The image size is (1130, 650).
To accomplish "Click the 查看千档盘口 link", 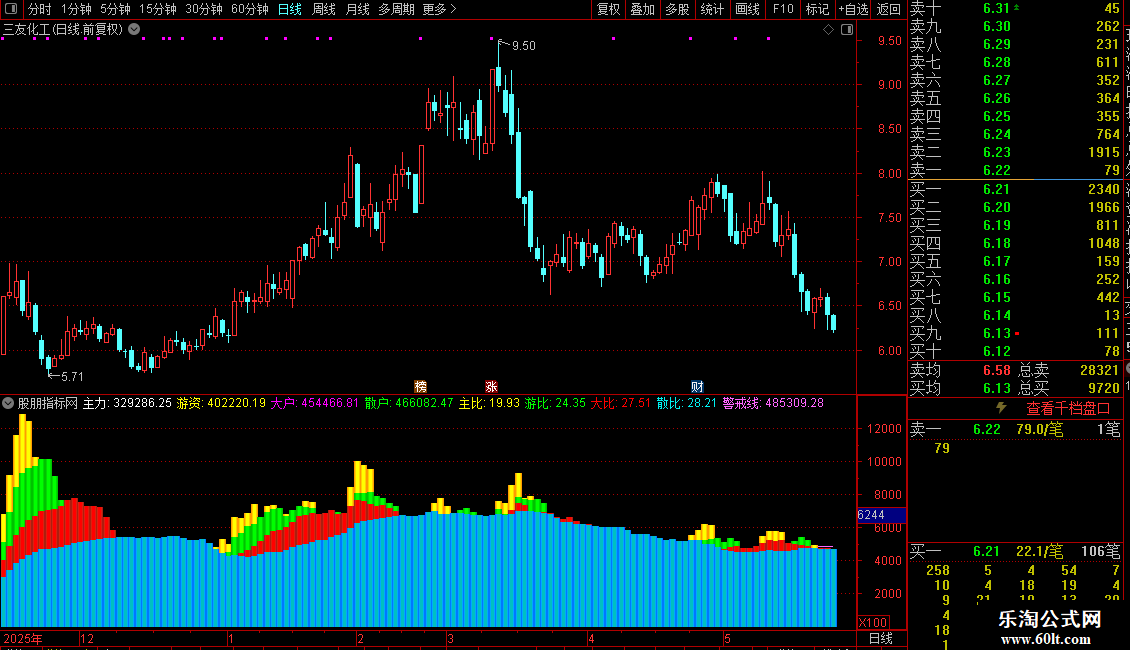I will point(1068,409).
